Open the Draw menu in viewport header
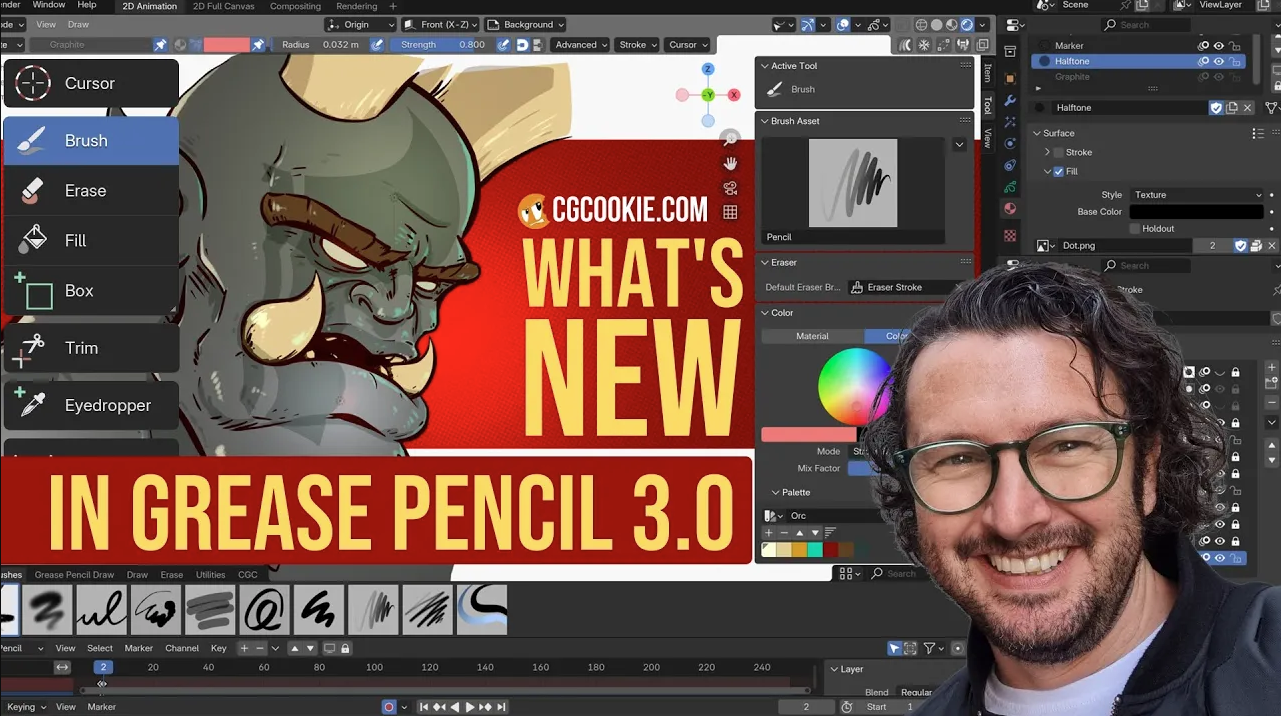 tap(78, 25)
